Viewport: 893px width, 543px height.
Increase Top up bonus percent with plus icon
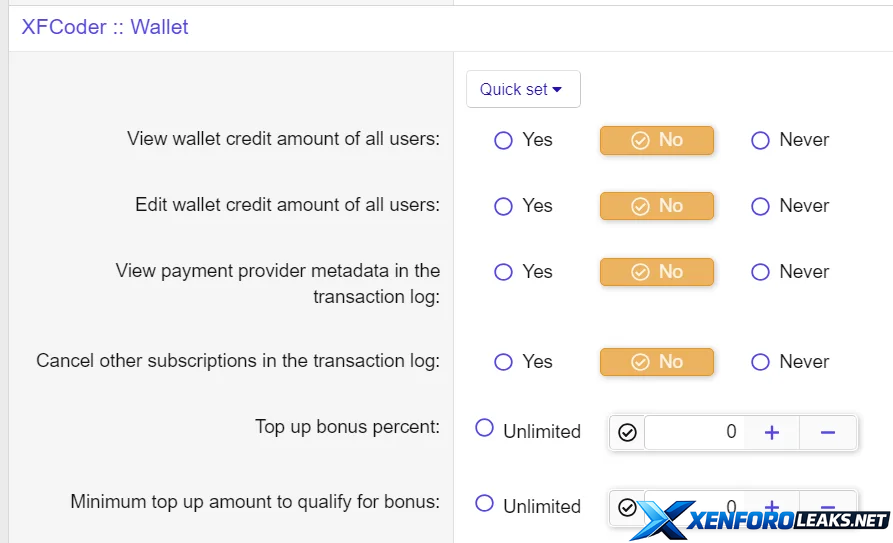(772, 432)
